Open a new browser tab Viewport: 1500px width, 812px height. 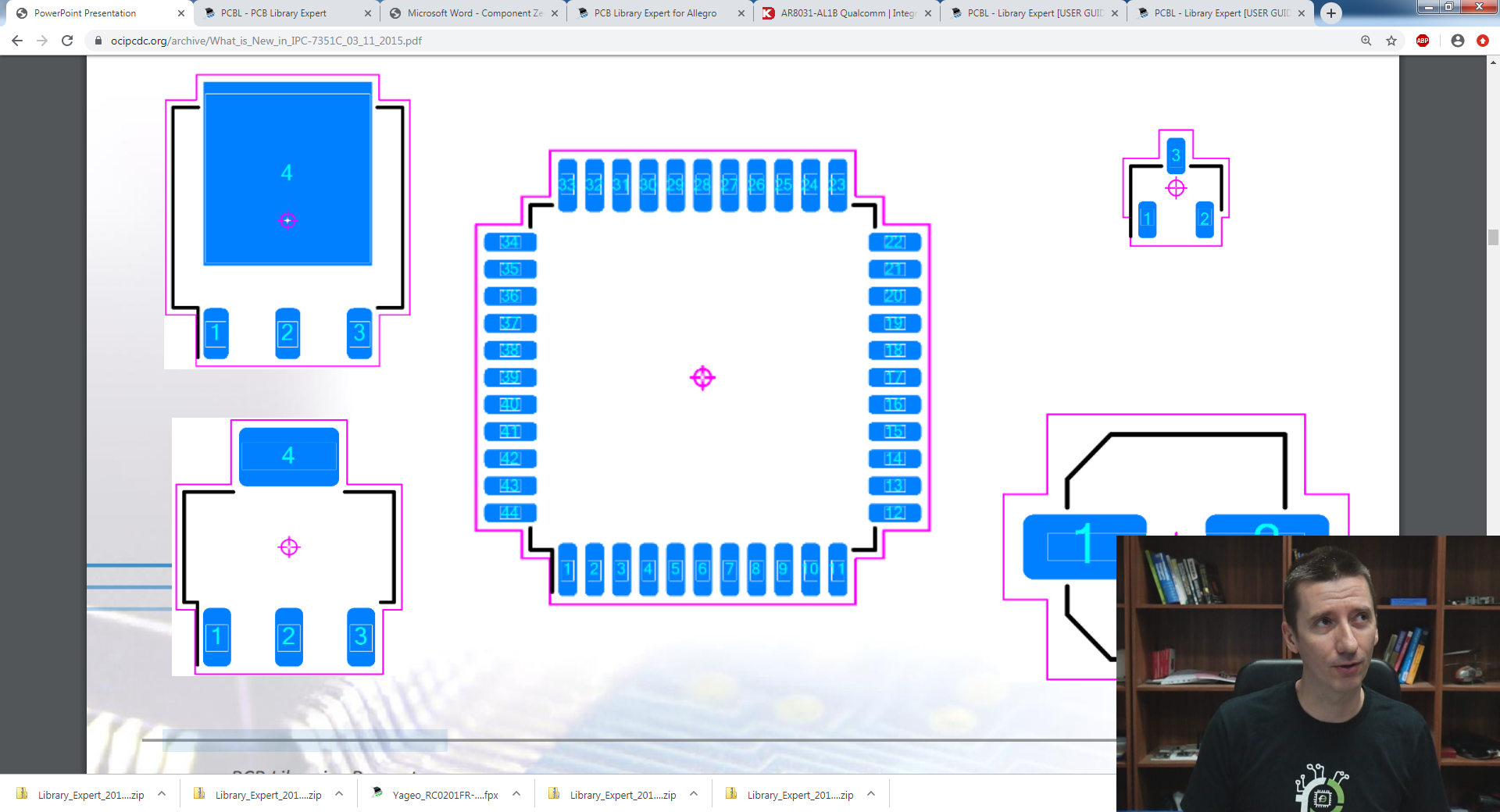1331,13
